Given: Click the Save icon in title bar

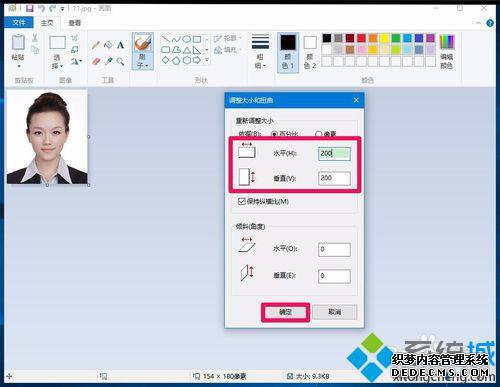Looking at the screenshot, I should 30,8.
